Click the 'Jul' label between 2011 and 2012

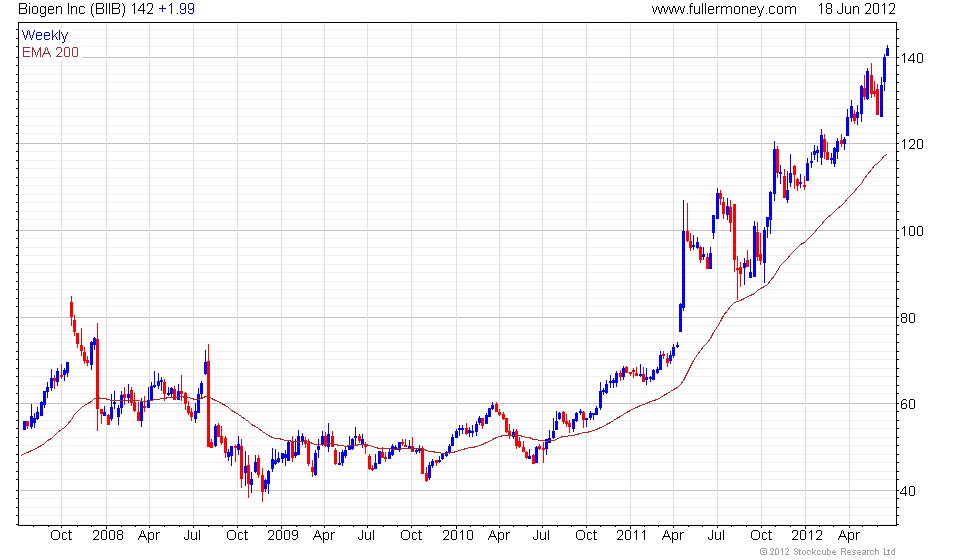(716, 535)
